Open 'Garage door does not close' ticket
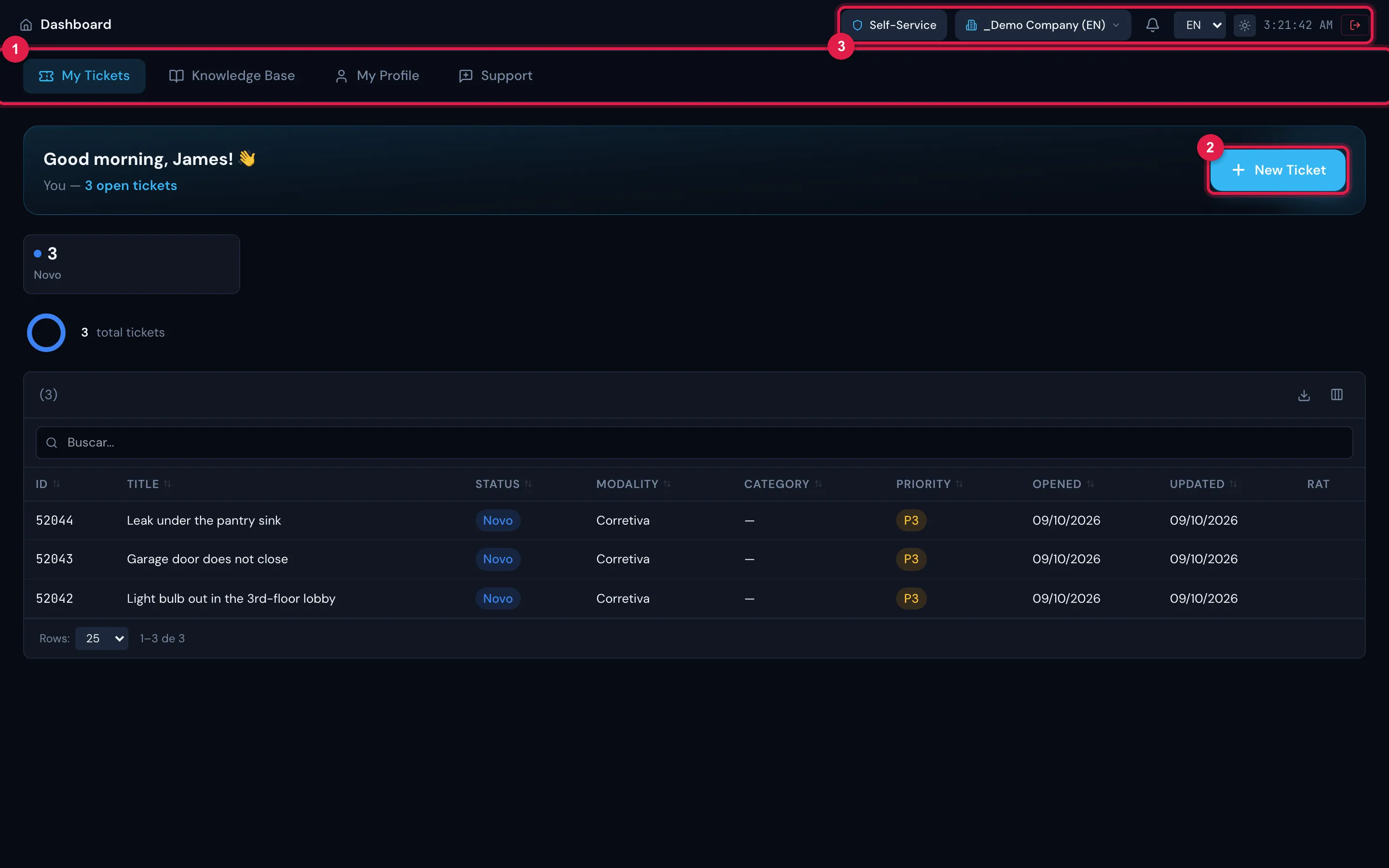1389x868 pixels. point(207,559)
